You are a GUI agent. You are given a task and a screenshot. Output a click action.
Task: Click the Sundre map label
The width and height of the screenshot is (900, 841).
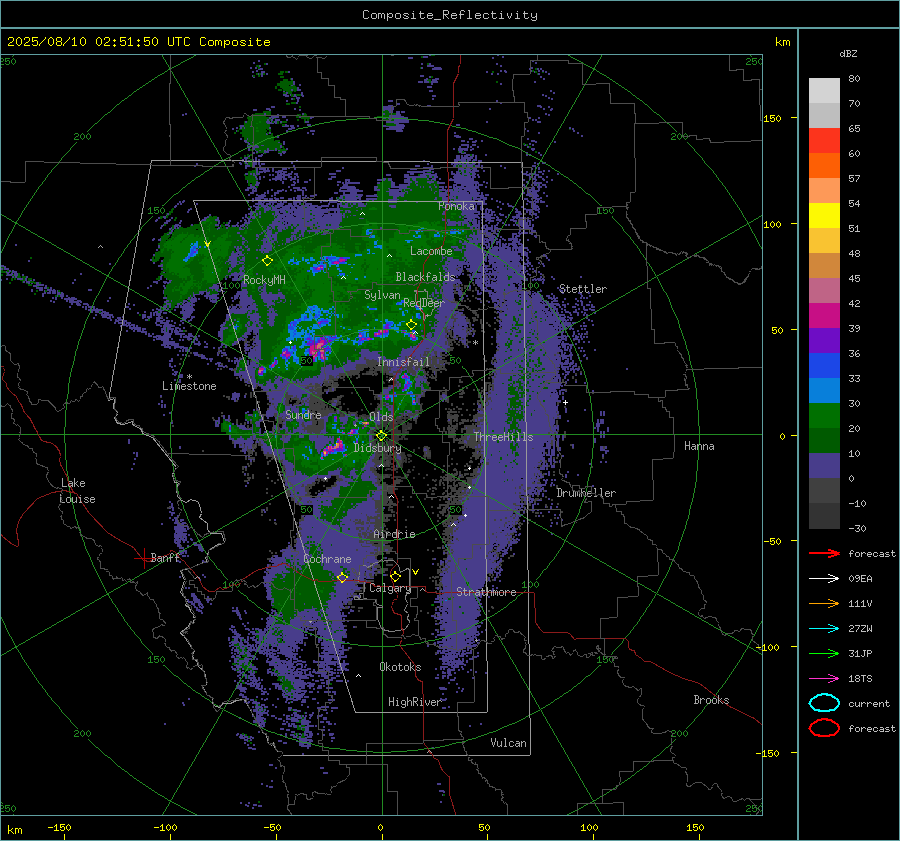303,414
